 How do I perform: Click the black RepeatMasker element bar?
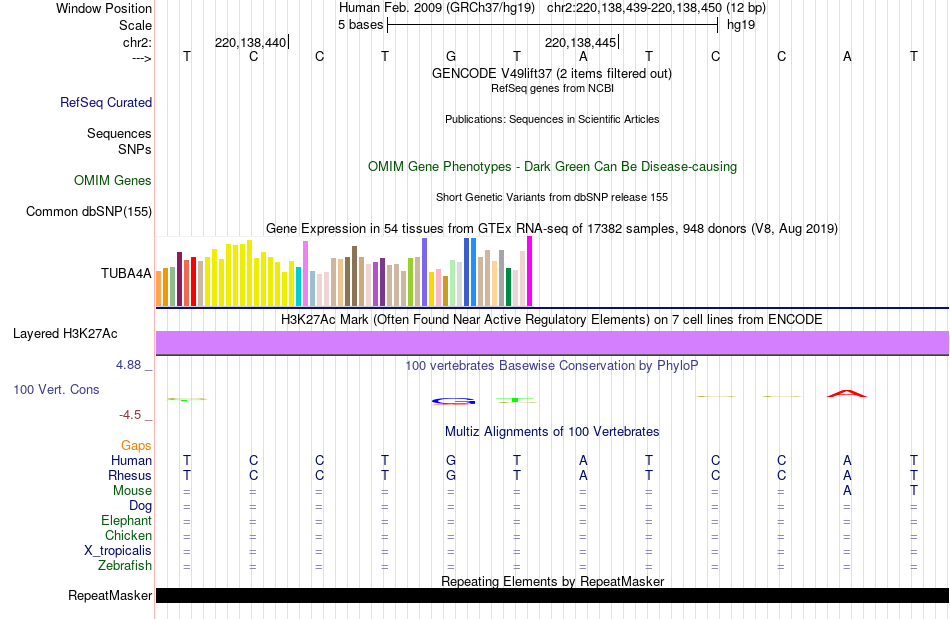click(552, 595)
